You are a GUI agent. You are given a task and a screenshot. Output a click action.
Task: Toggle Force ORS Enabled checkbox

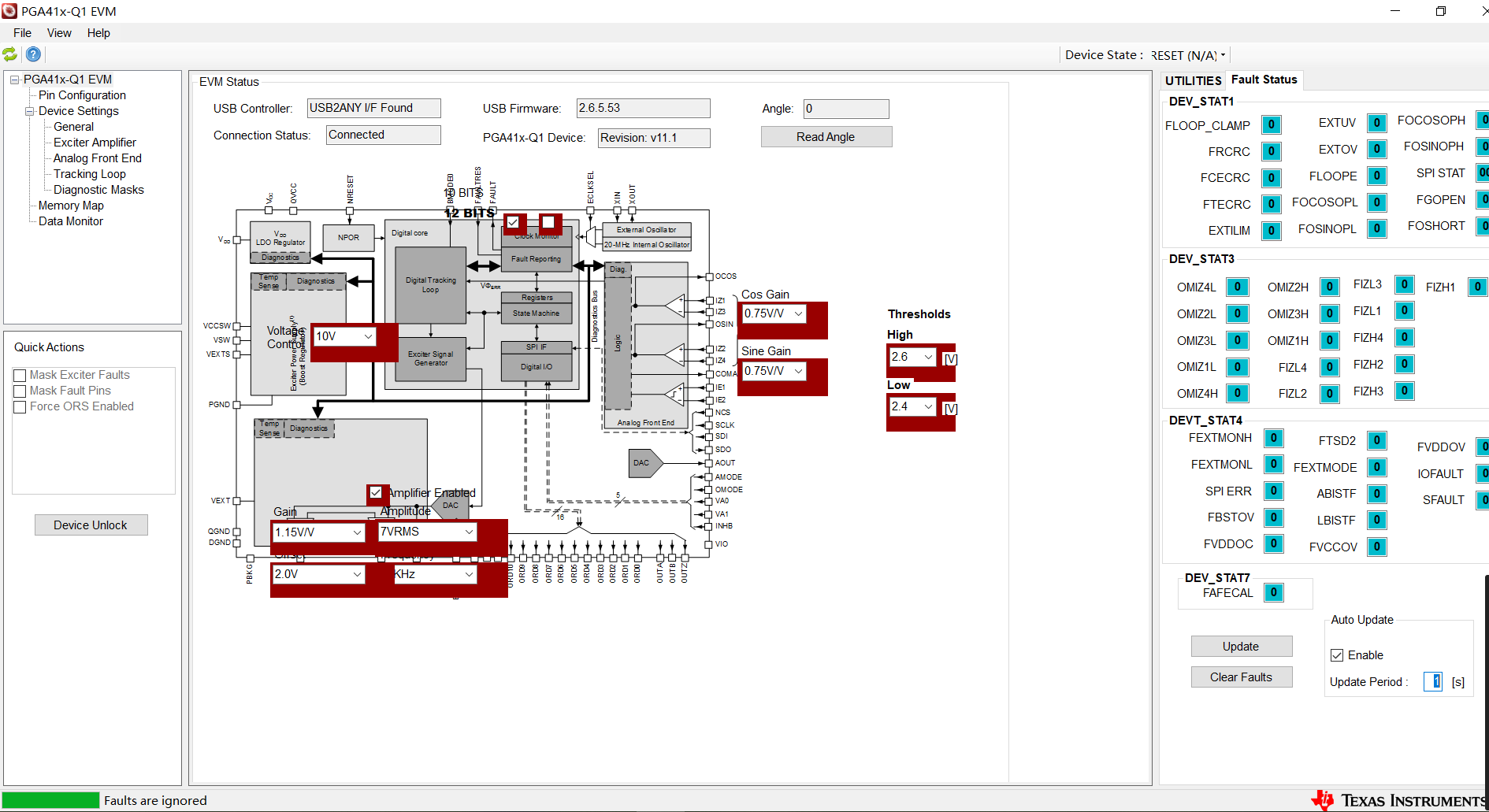click(x=20, y=407)
